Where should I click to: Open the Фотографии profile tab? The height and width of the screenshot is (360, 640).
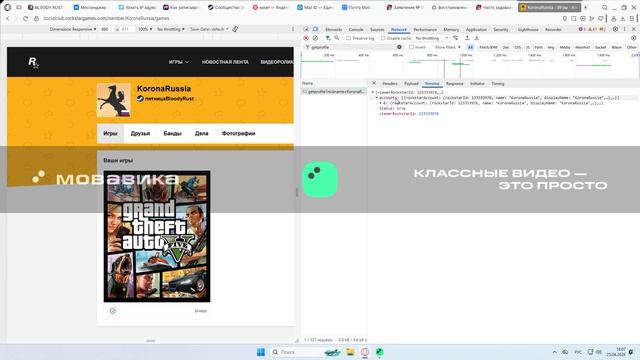[x=238, y=133]
